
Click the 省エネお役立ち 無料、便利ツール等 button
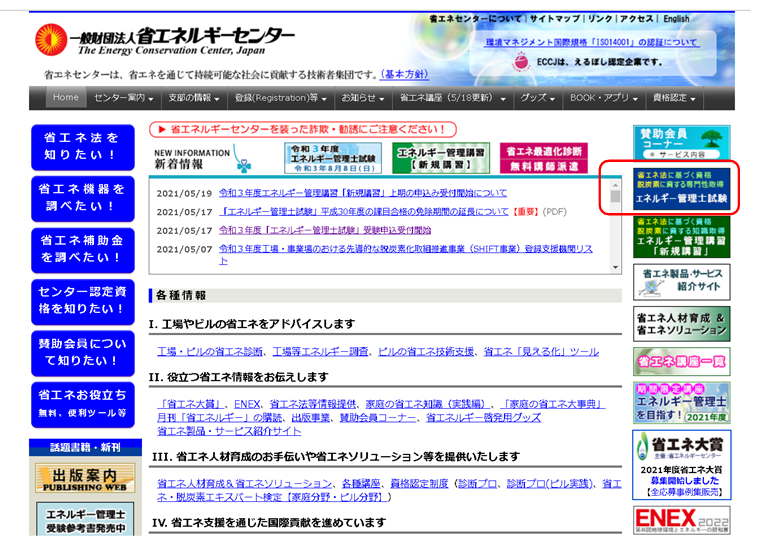pyautogui.click(x=83, y=405)
